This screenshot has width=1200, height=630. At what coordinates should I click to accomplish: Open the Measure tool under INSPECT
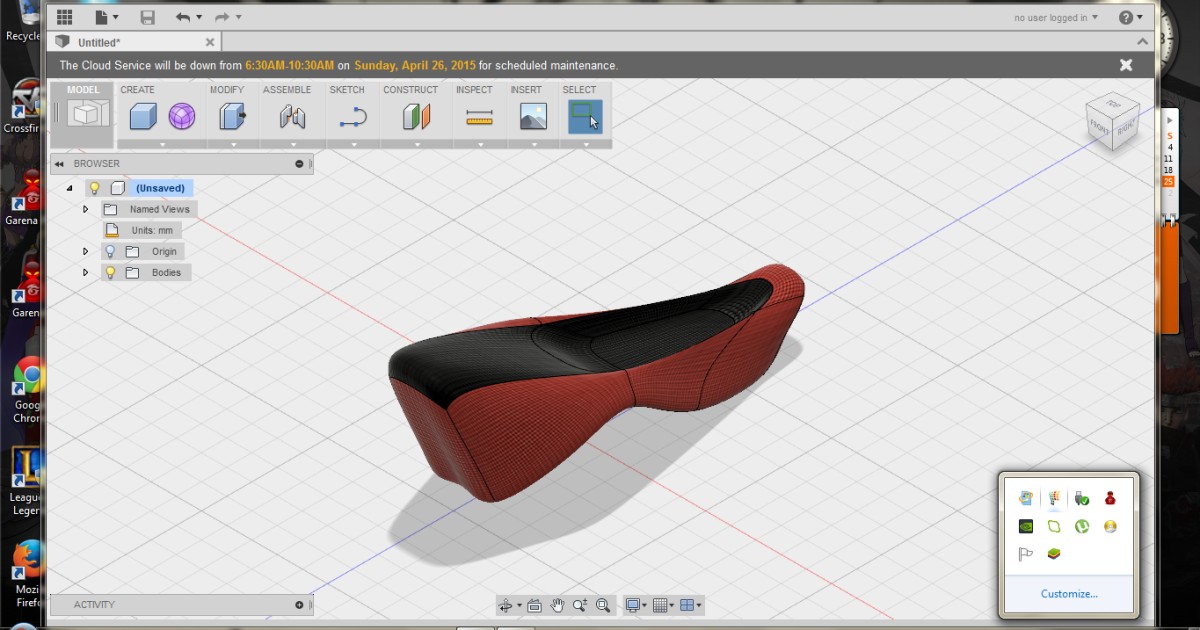click(477, 118)
